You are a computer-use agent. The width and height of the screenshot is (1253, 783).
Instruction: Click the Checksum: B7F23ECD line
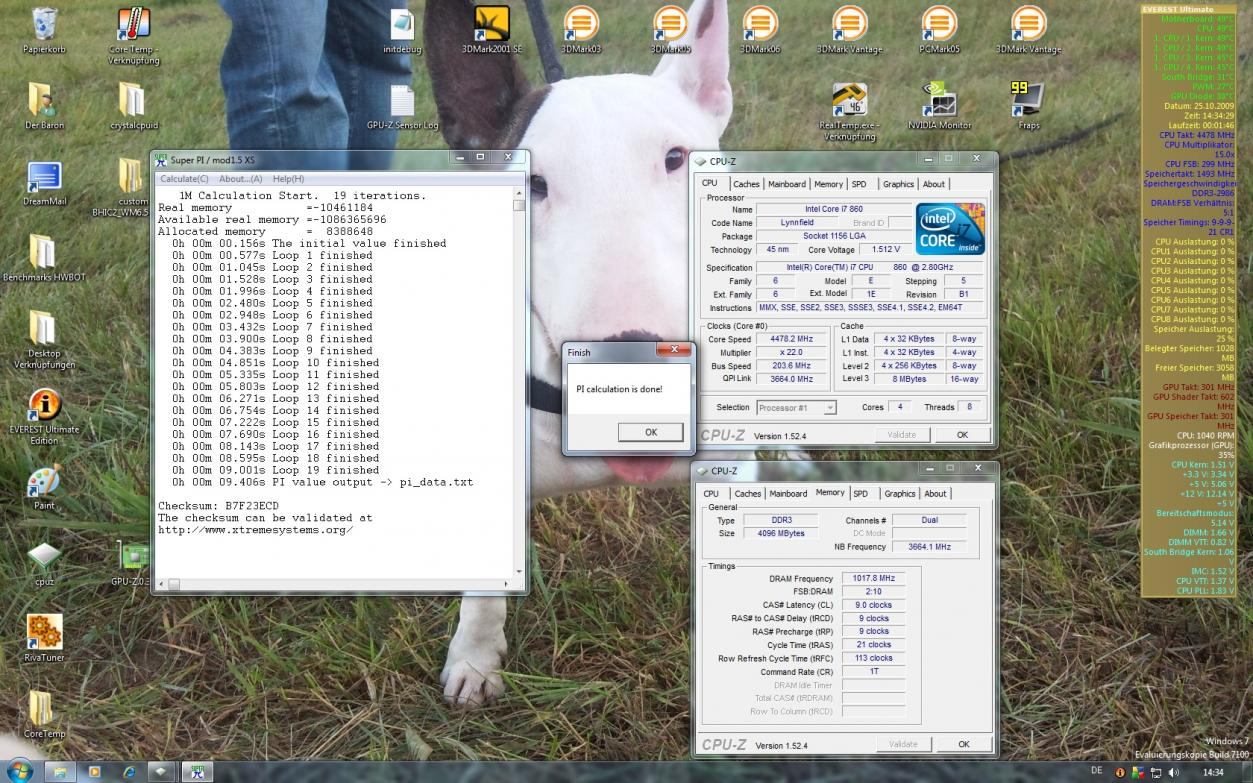point(218,506)
